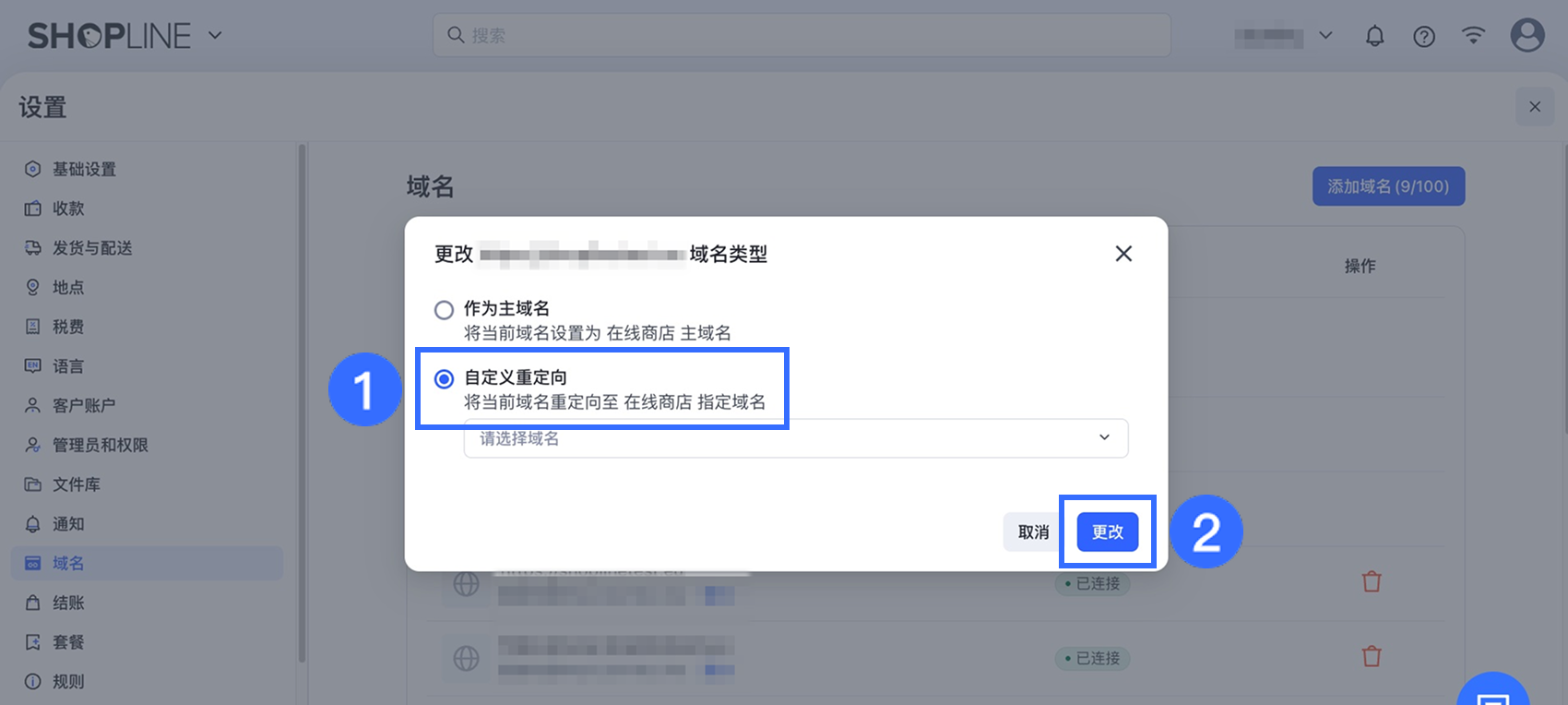The width and height of the screenshot is (1568, 705).
Task: Click the globe icon in last domain row
Action: click(x=466, y=658)
